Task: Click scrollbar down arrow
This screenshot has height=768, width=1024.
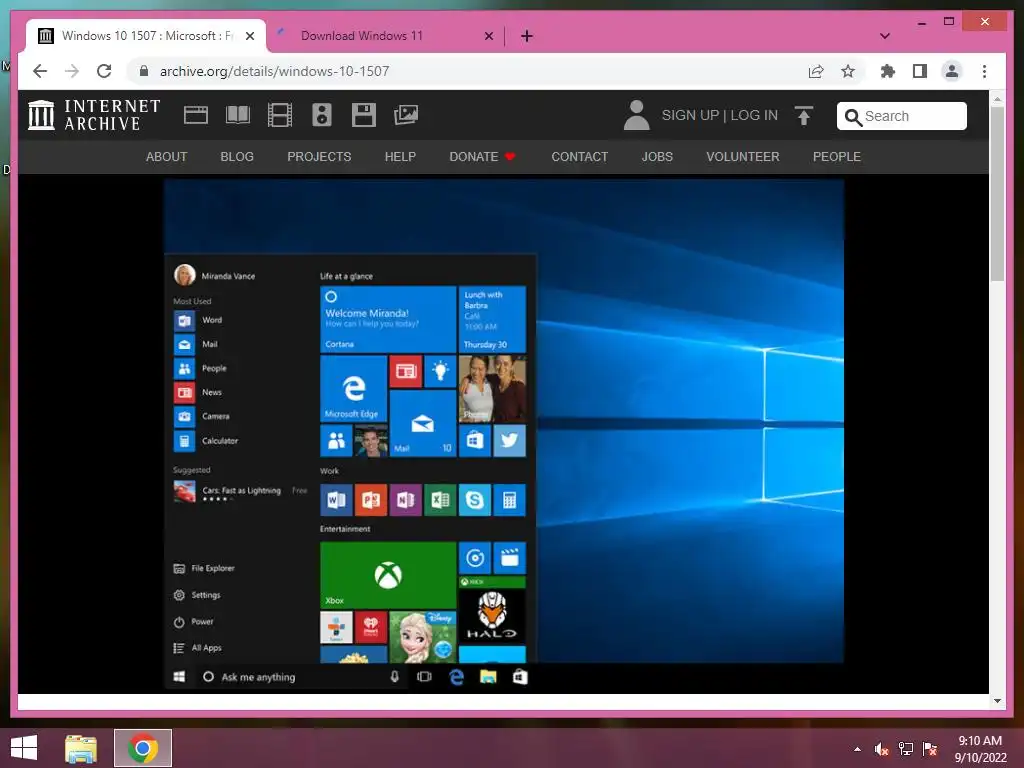Action: (997, 701)
